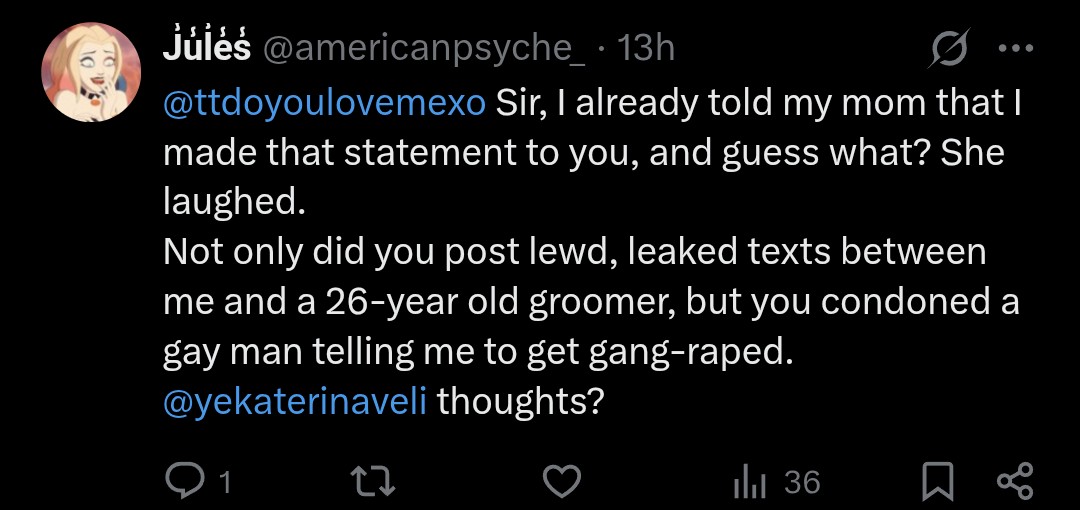Bookmark this tweet

(936, 482)
